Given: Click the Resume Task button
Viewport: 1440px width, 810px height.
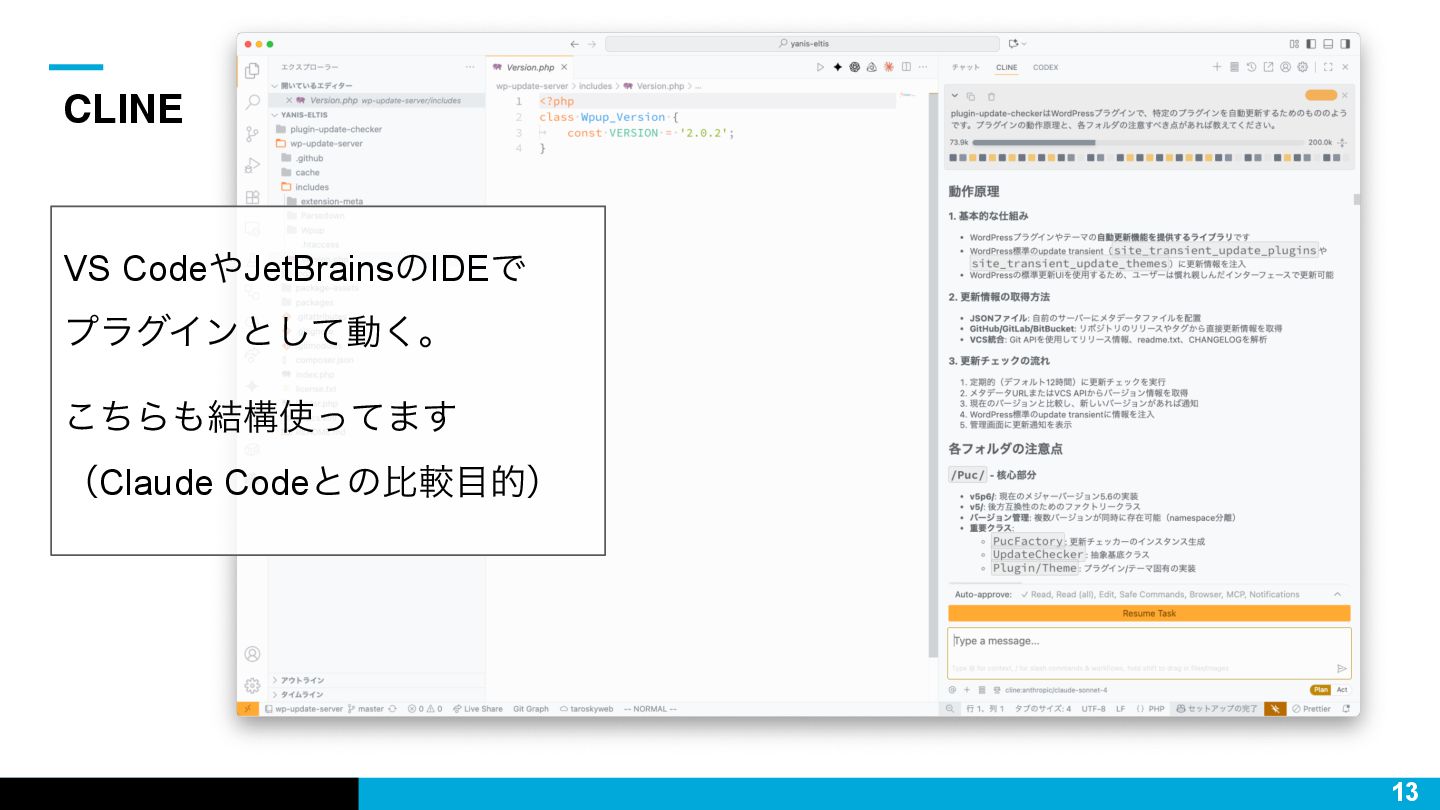Looking at the screenshot, I should click(x=1149, y=613).
